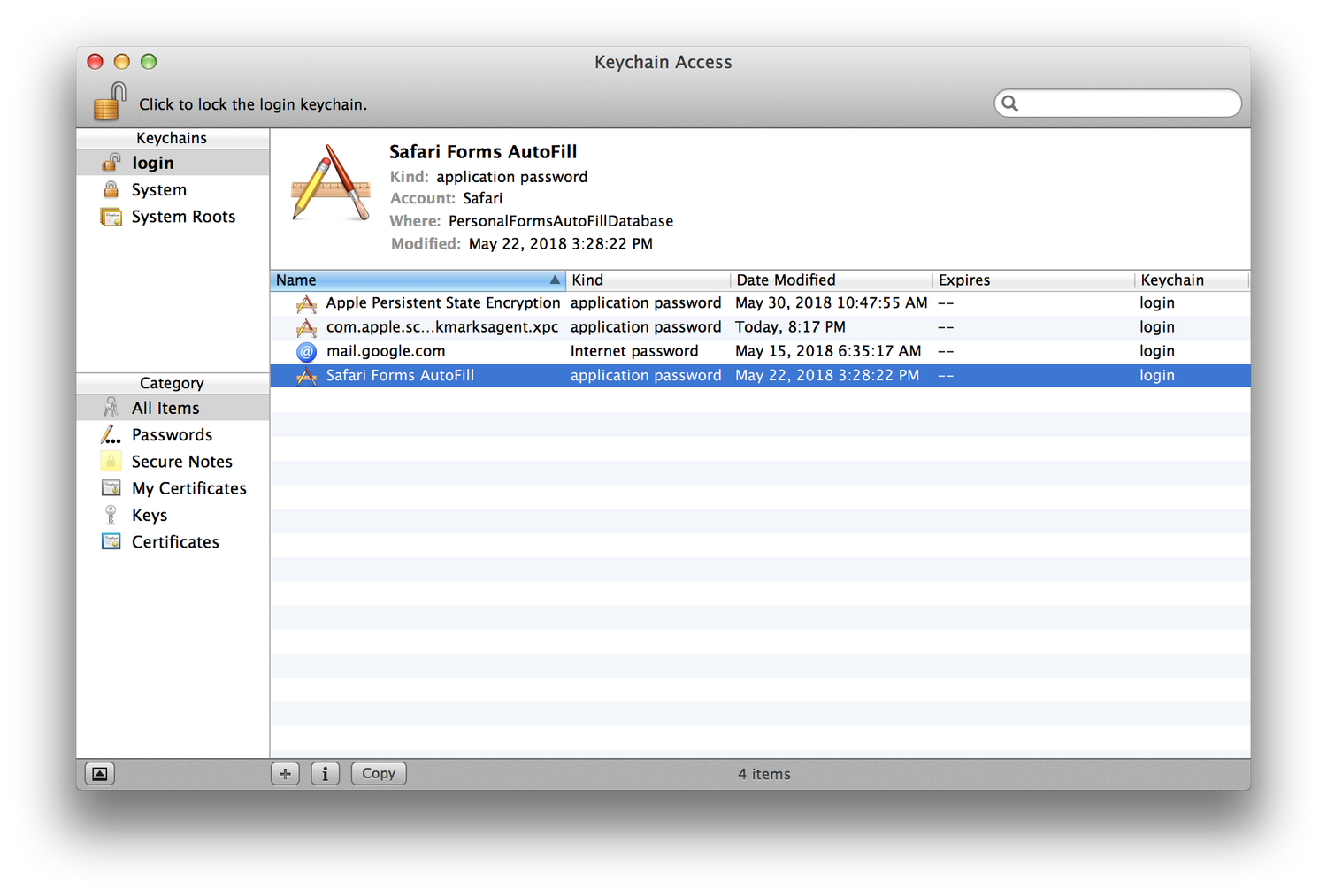The image size is (1327, 896).
Task: Click the May 30, 2018 10:47:55 AM cell
Action: 832,303
